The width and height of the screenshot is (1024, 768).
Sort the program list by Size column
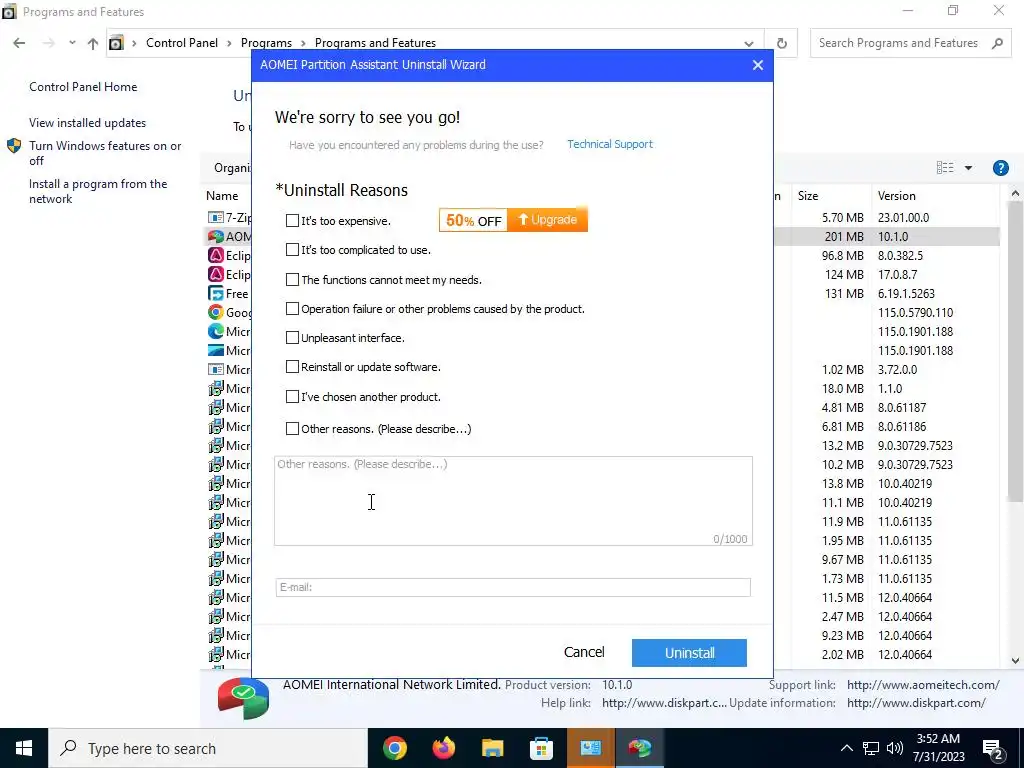coord(808,196)
